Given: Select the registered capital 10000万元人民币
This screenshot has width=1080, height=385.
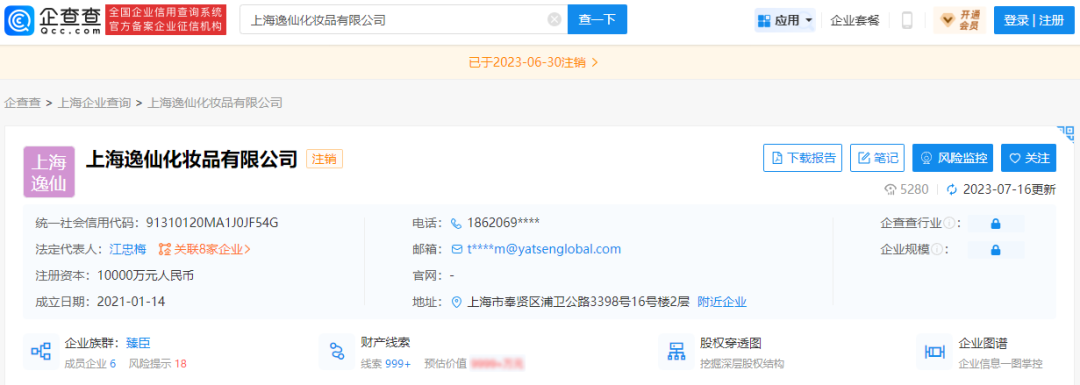Looking at the screenshot, I should 145,275.
